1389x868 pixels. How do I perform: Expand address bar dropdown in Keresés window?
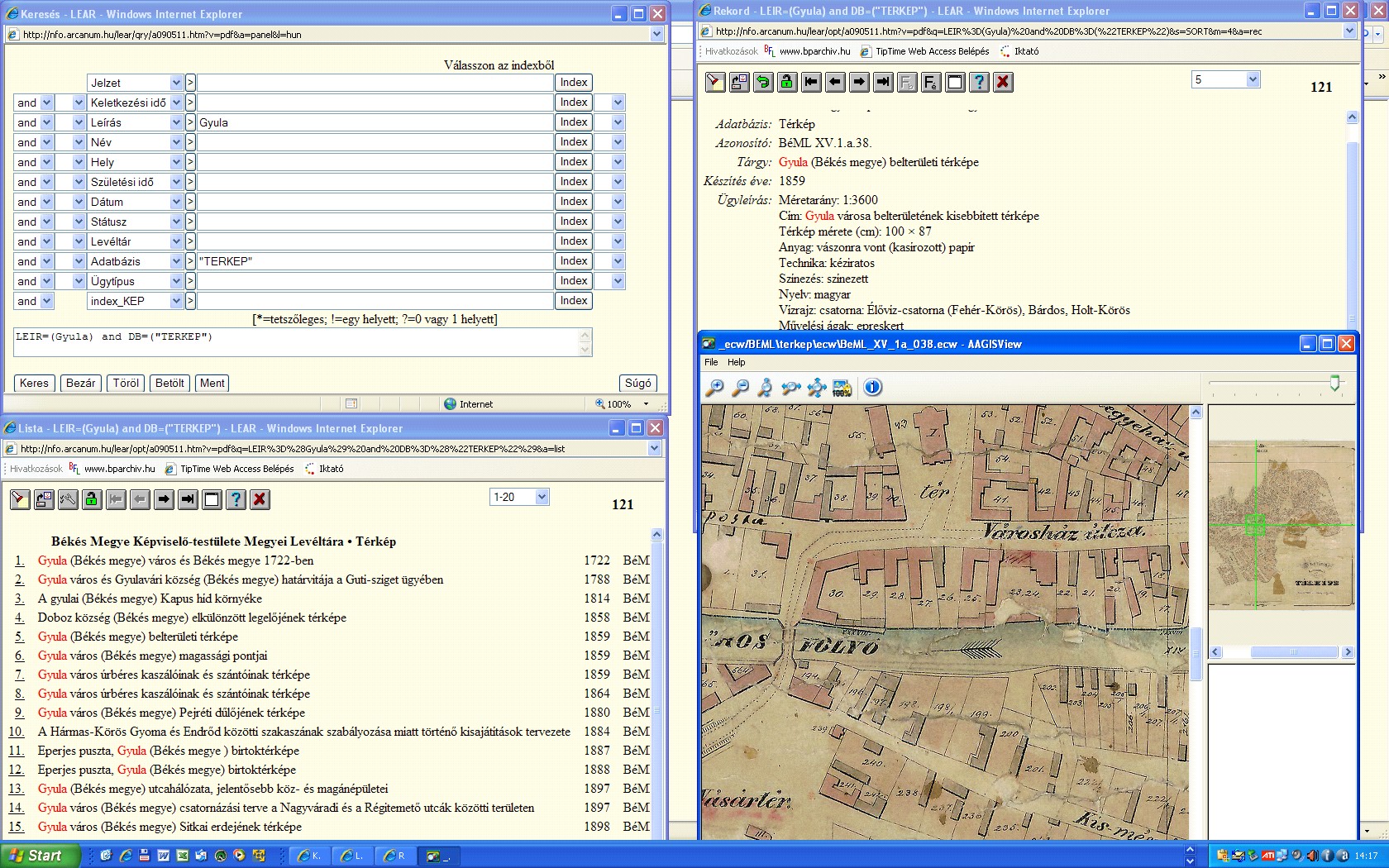point(656,35)
